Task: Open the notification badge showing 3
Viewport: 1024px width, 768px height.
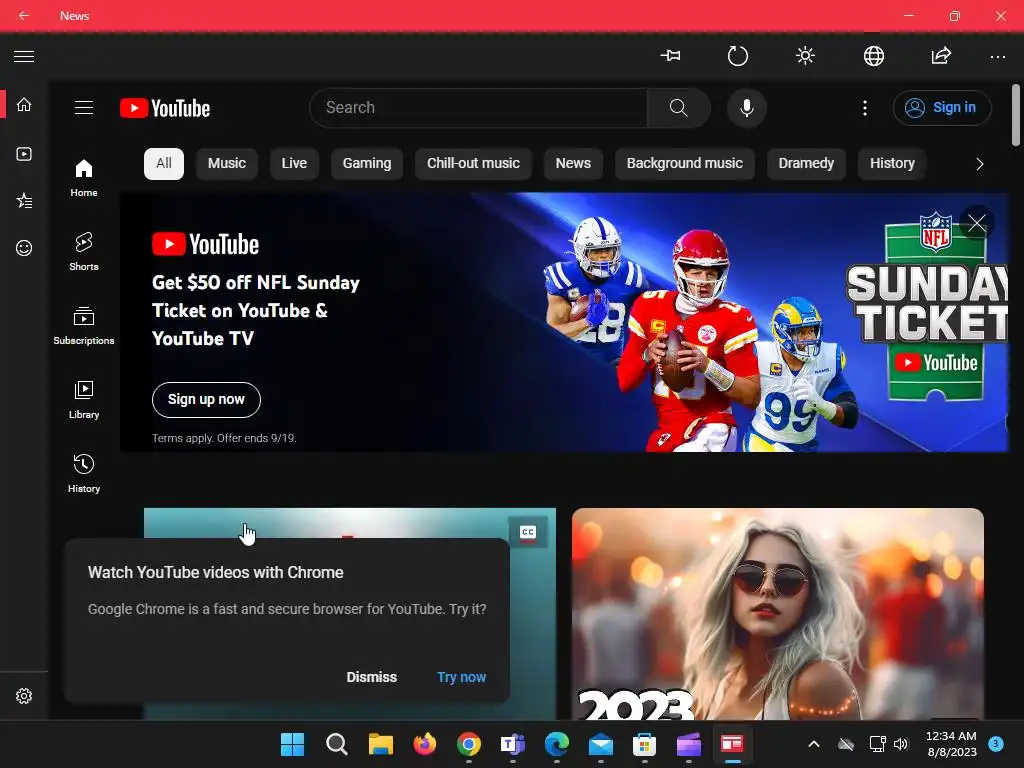Action: click(x=996, y=743)
